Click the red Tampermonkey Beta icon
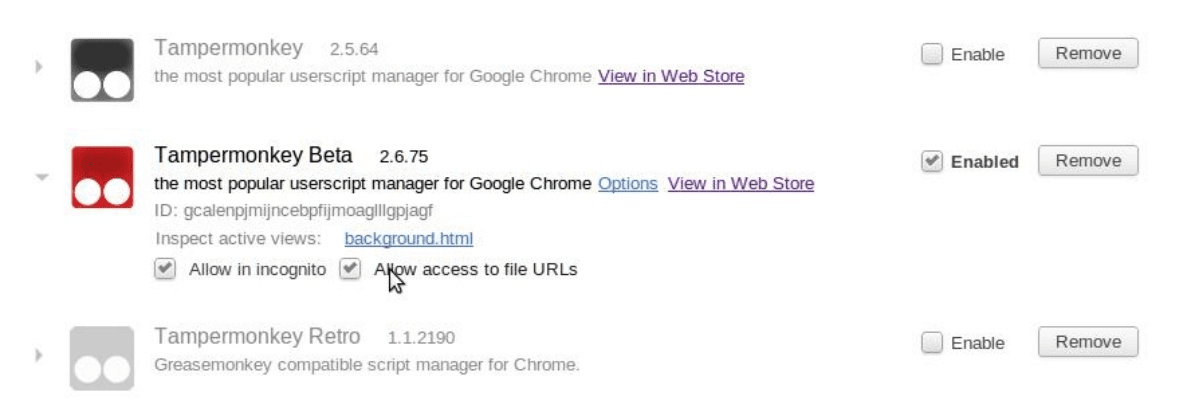Screen dimensions: 1187x400 (102, 177)
